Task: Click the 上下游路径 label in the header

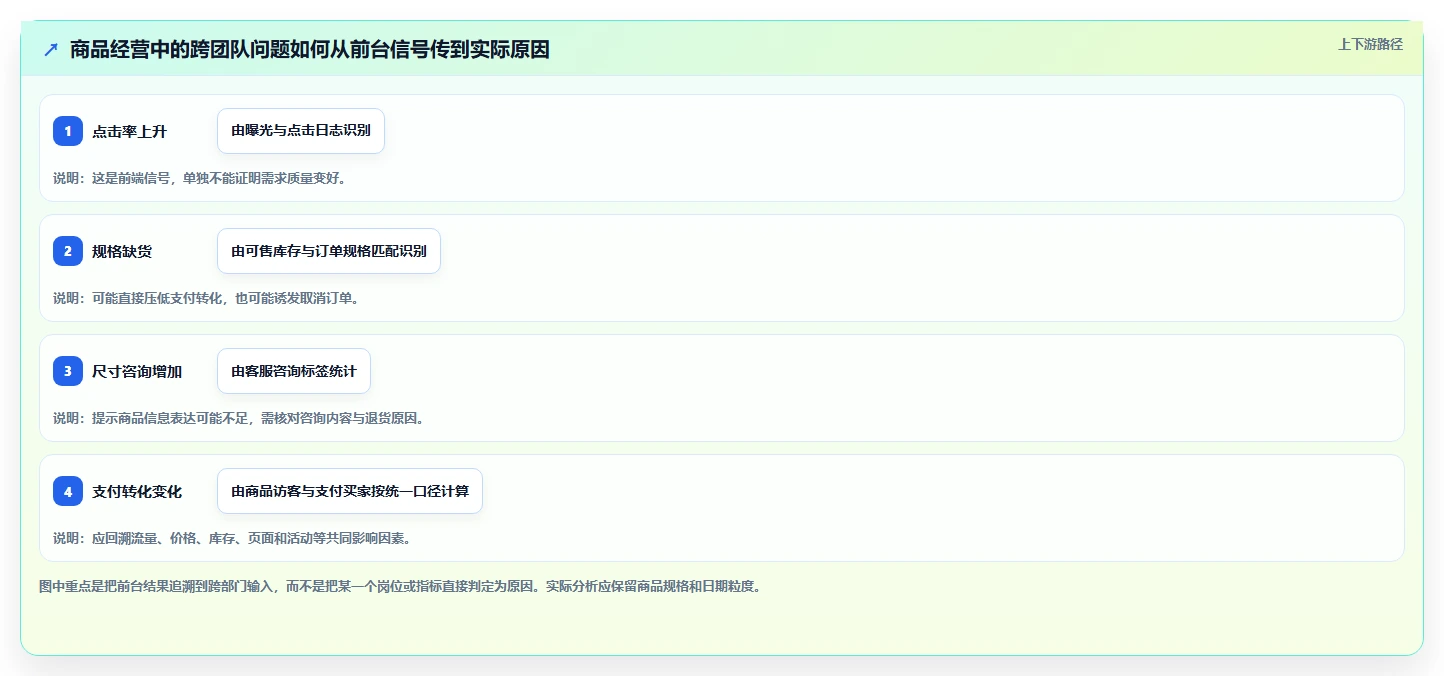Action: pos(1371,44)
